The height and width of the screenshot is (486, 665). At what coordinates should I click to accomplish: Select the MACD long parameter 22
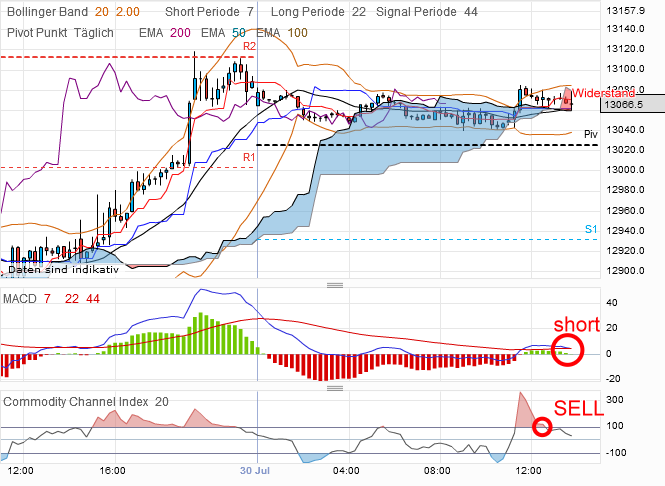(x=72, y=299)
